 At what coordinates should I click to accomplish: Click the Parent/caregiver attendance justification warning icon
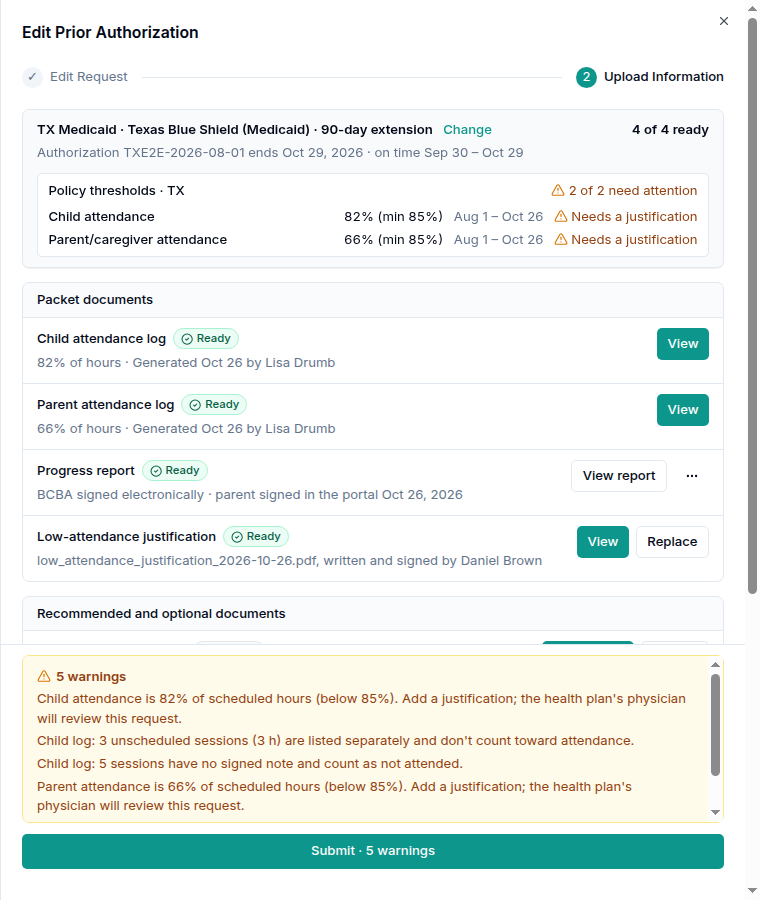tap(560, 239)
